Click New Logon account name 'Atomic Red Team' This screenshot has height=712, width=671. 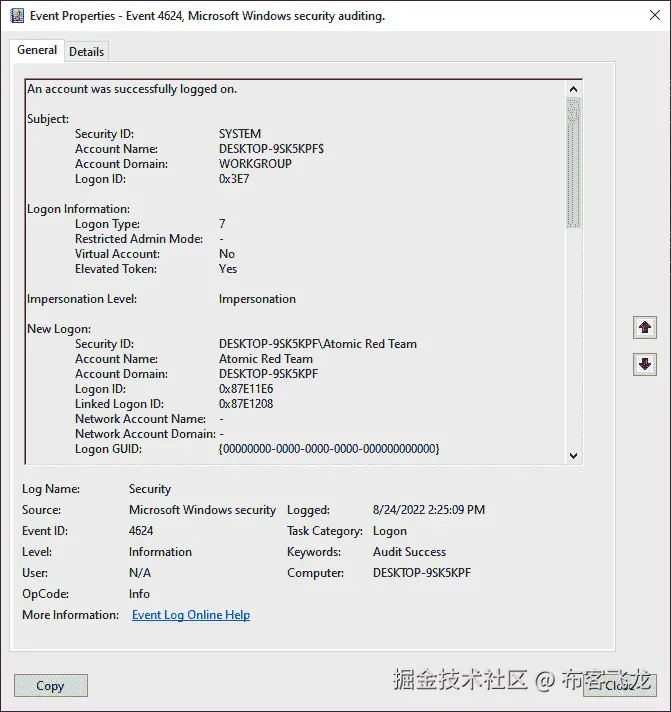(266, 359)
